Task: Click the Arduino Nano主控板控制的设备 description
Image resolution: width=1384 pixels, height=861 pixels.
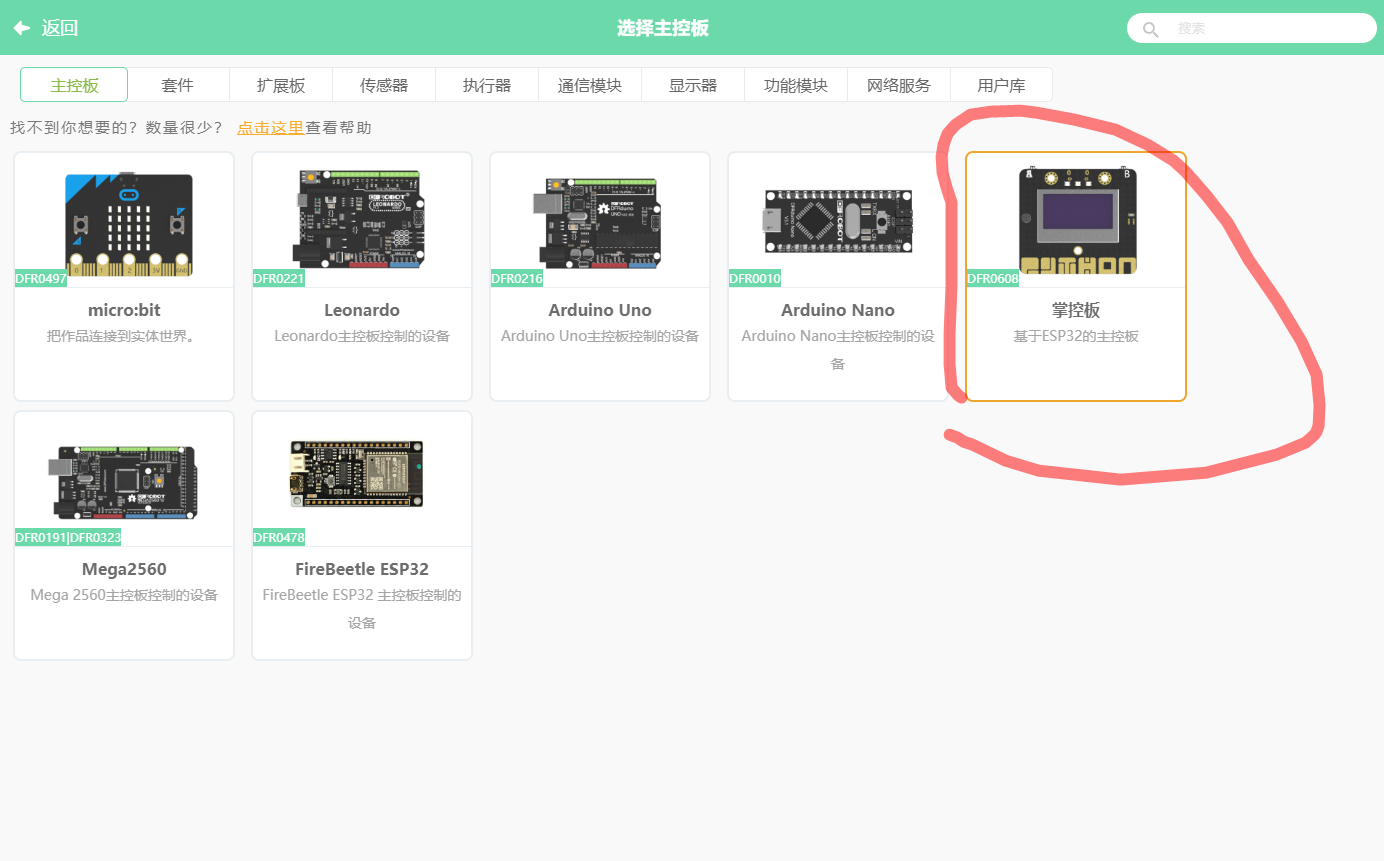Action: pyautogui.click(x=838, y=350)
